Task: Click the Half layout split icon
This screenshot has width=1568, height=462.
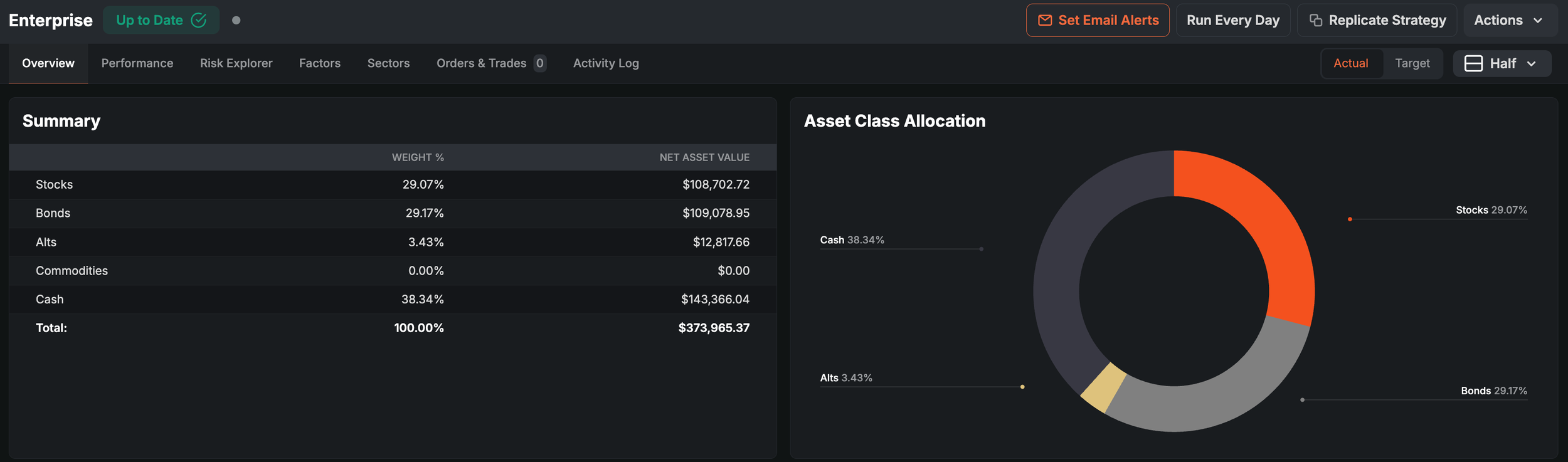Action: (1473, 63)
